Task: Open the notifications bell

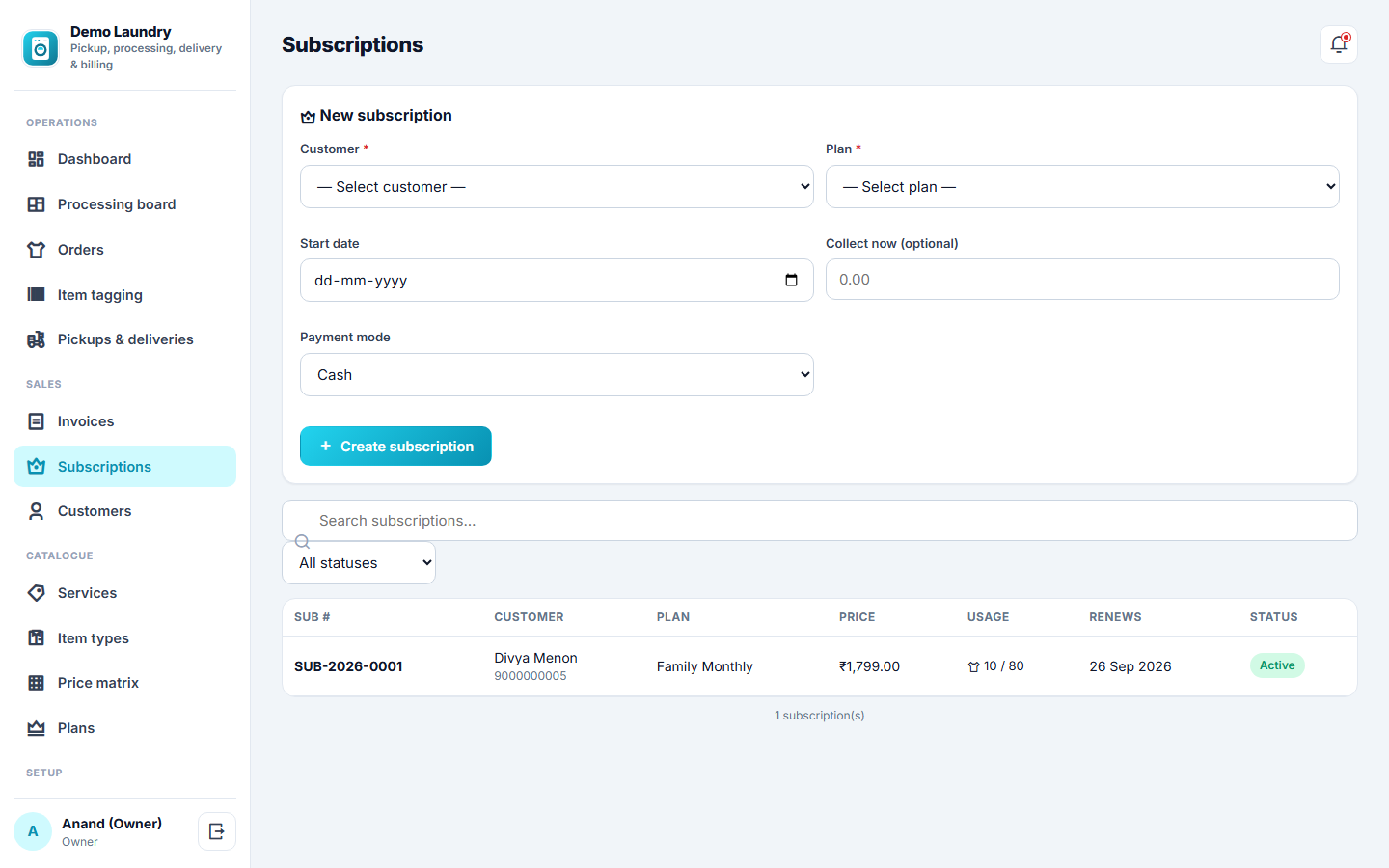Action: coord(1339,44)
